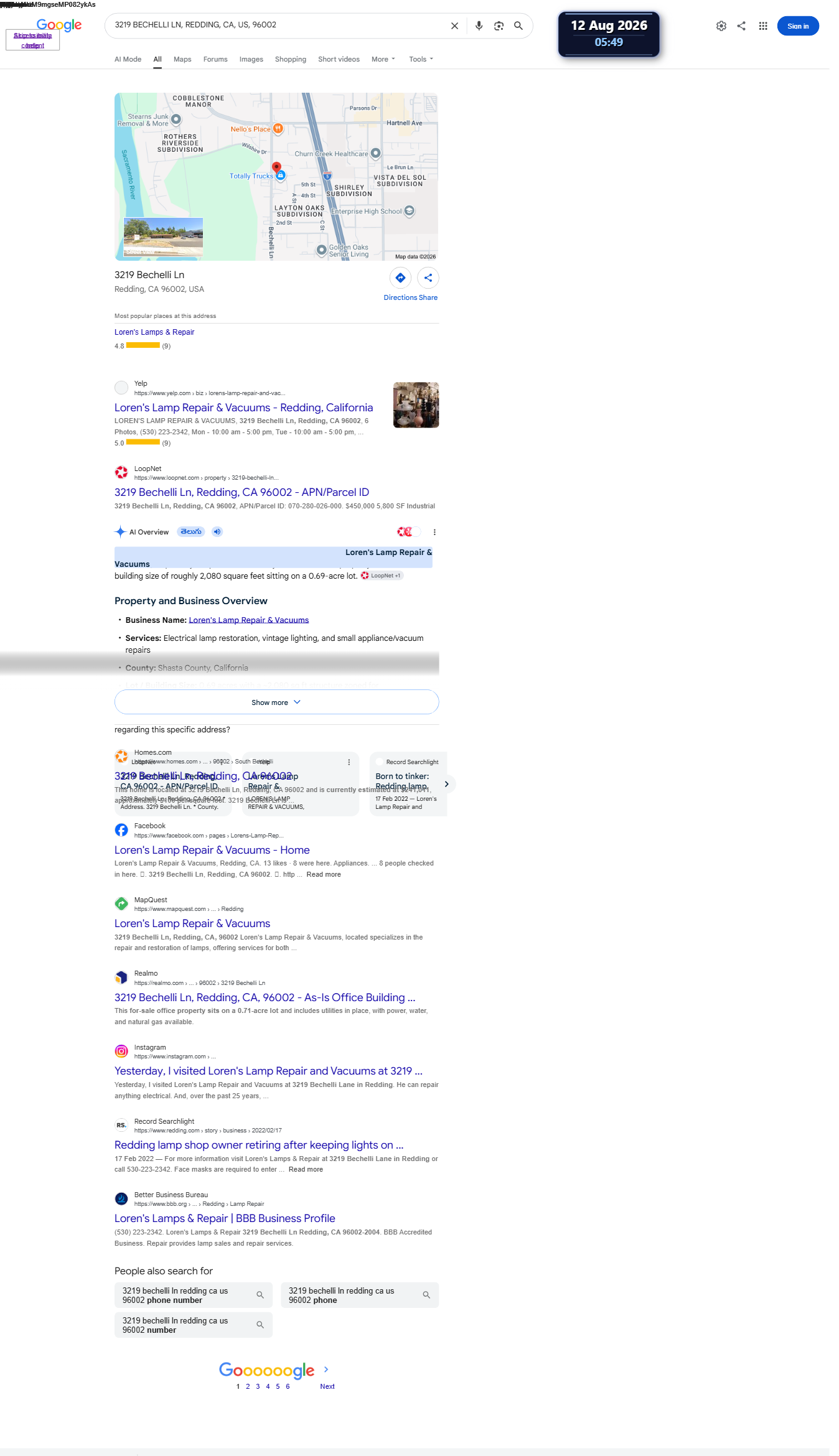Click Read more on Facebook result snippet
The height and width of the screenshot is (1456, 839).
click(x=324, y=874)
